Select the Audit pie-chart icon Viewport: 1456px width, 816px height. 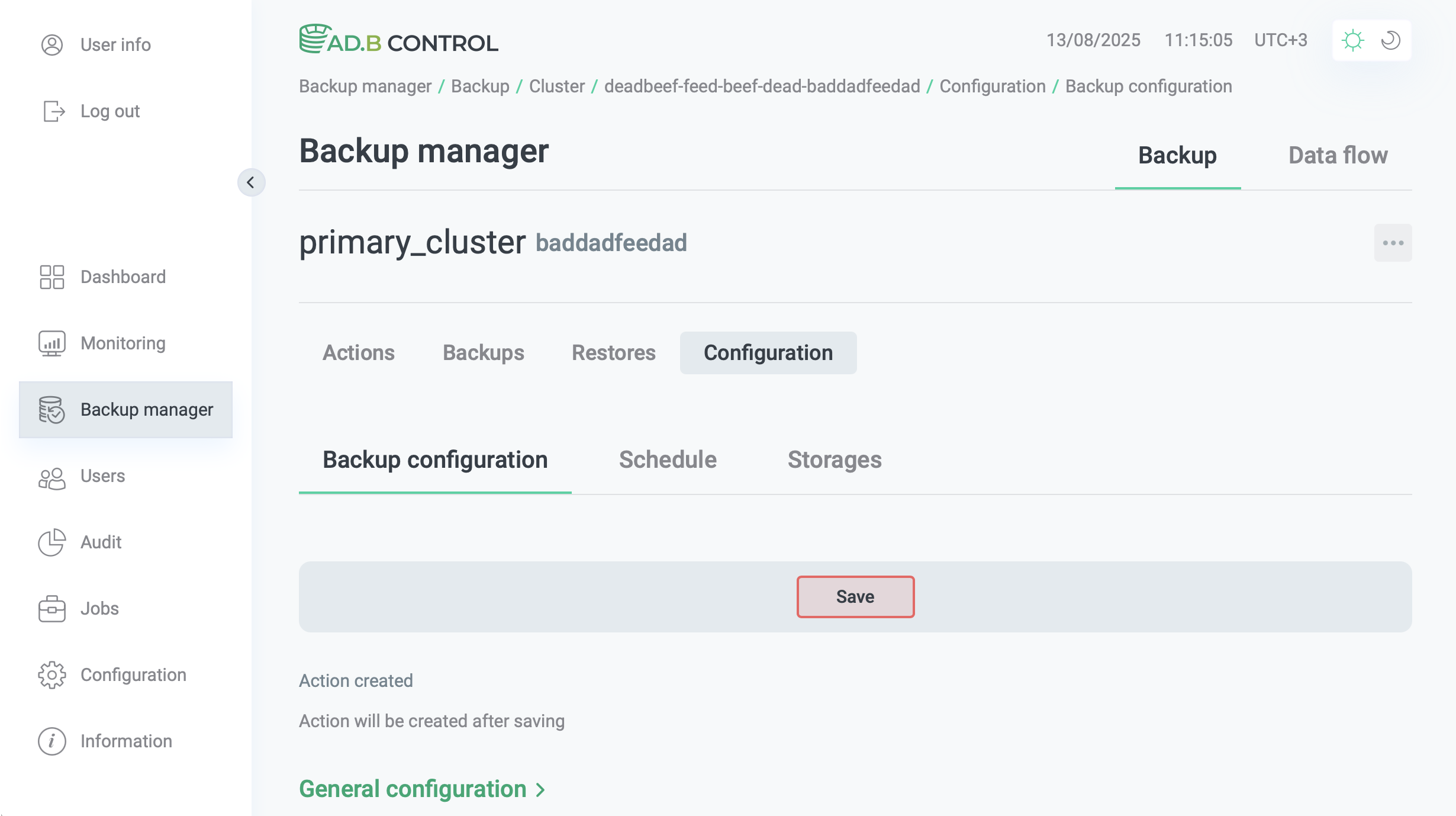click(51, 542)
